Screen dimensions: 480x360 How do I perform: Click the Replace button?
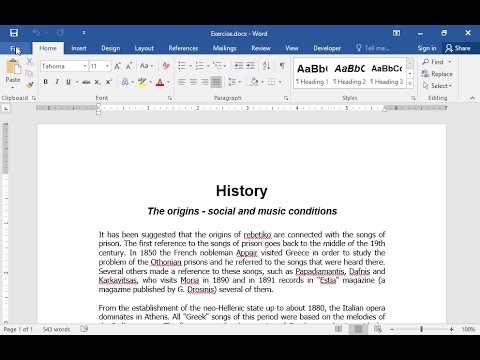437,74
